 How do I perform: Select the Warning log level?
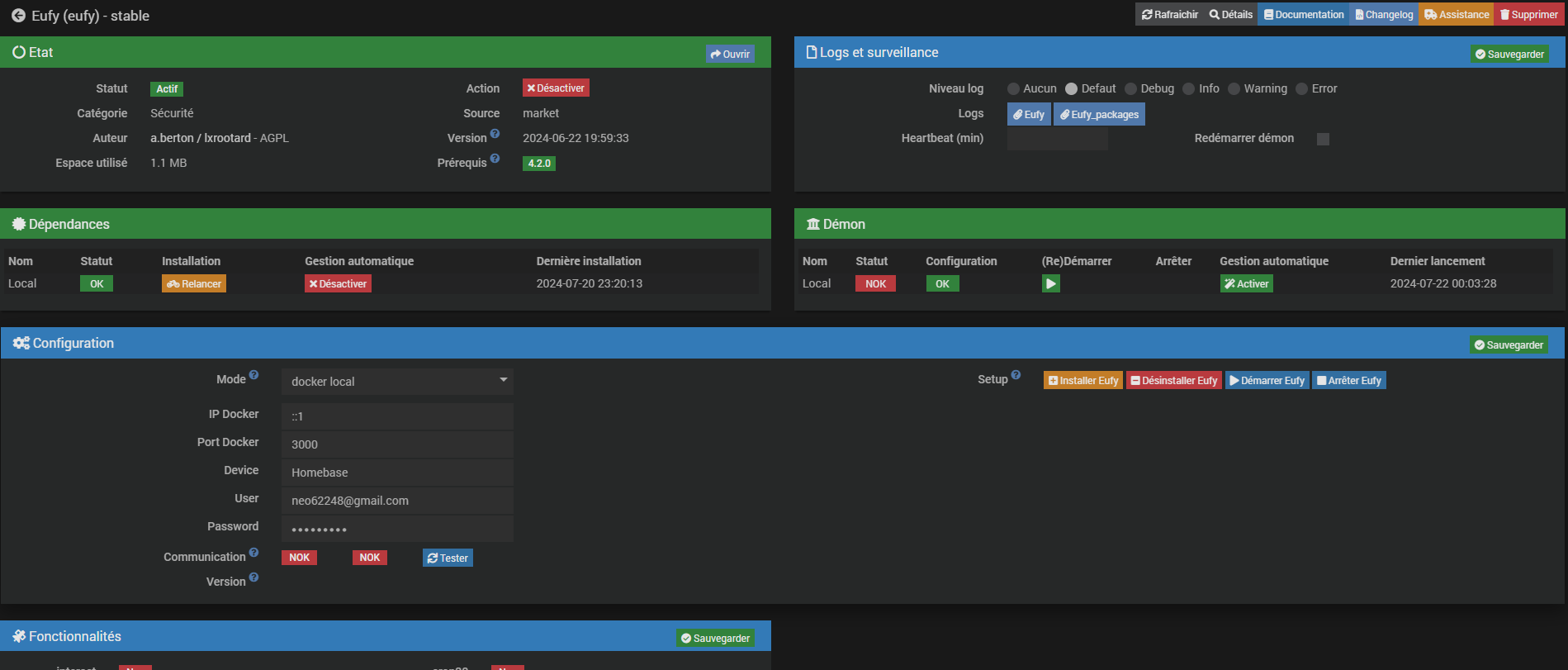point(1234,89)
